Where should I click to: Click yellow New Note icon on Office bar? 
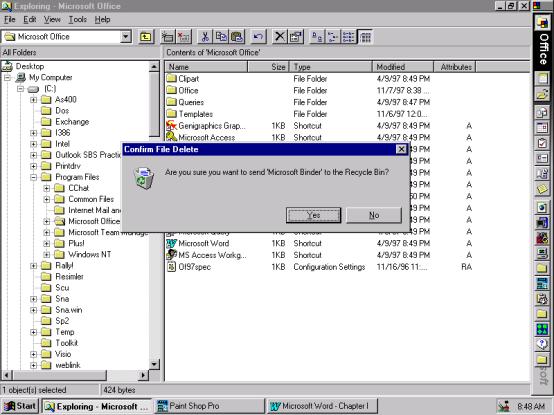[542, 189]
